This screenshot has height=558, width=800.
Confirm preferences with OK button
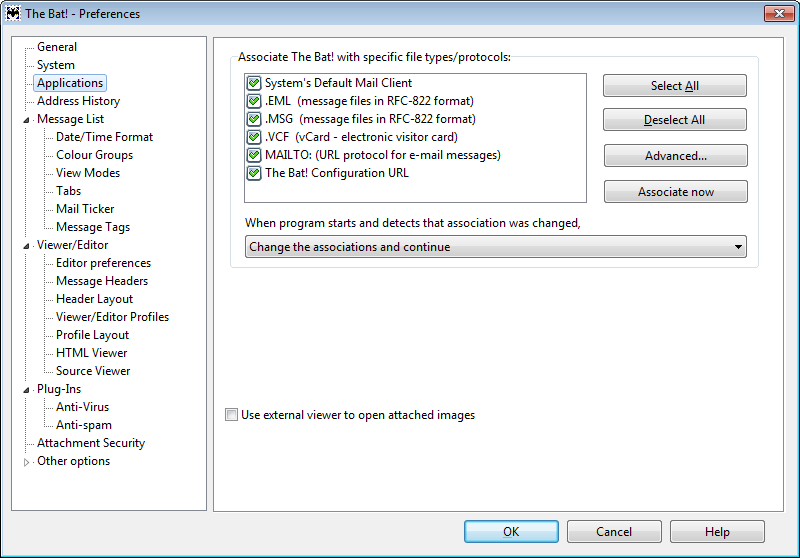tap(511, 531)
